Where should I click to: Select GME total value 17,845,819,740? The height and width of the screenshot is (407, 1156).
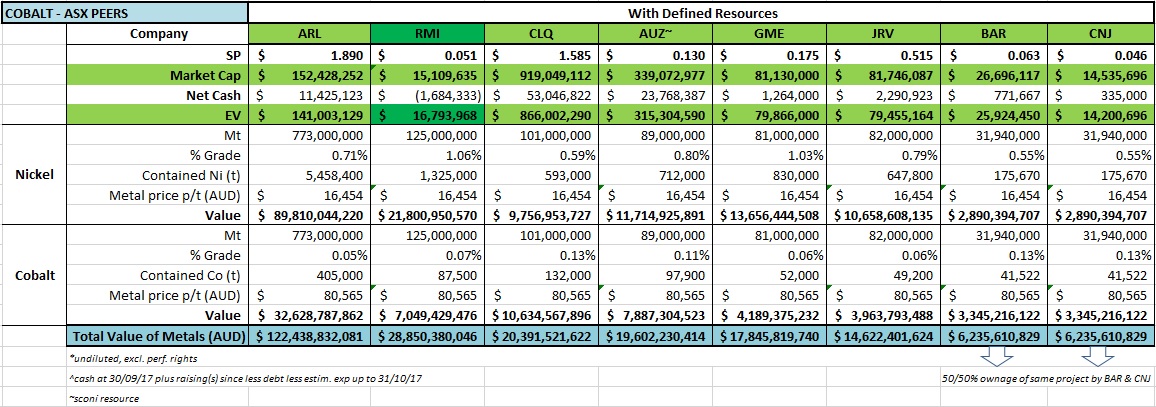click(770, 335)
